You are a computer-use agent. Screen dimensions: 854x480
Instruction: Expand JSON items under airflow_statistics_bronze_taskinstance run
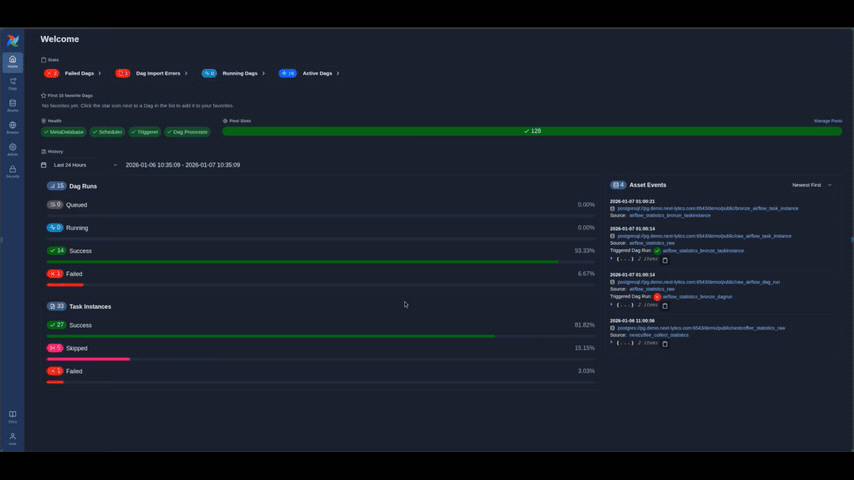(x=612, y=259)
